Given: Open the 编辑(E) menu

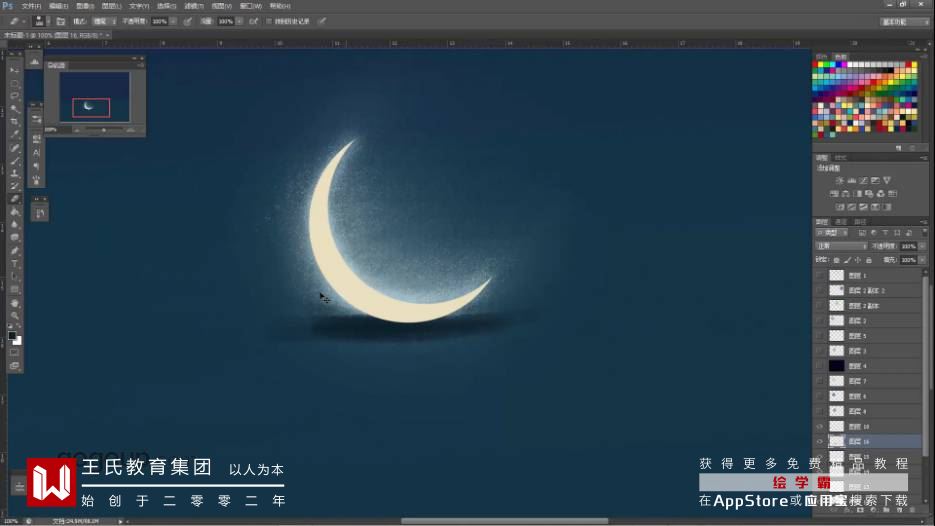Looking at the screenshot, I should click(x=58, y=6).
